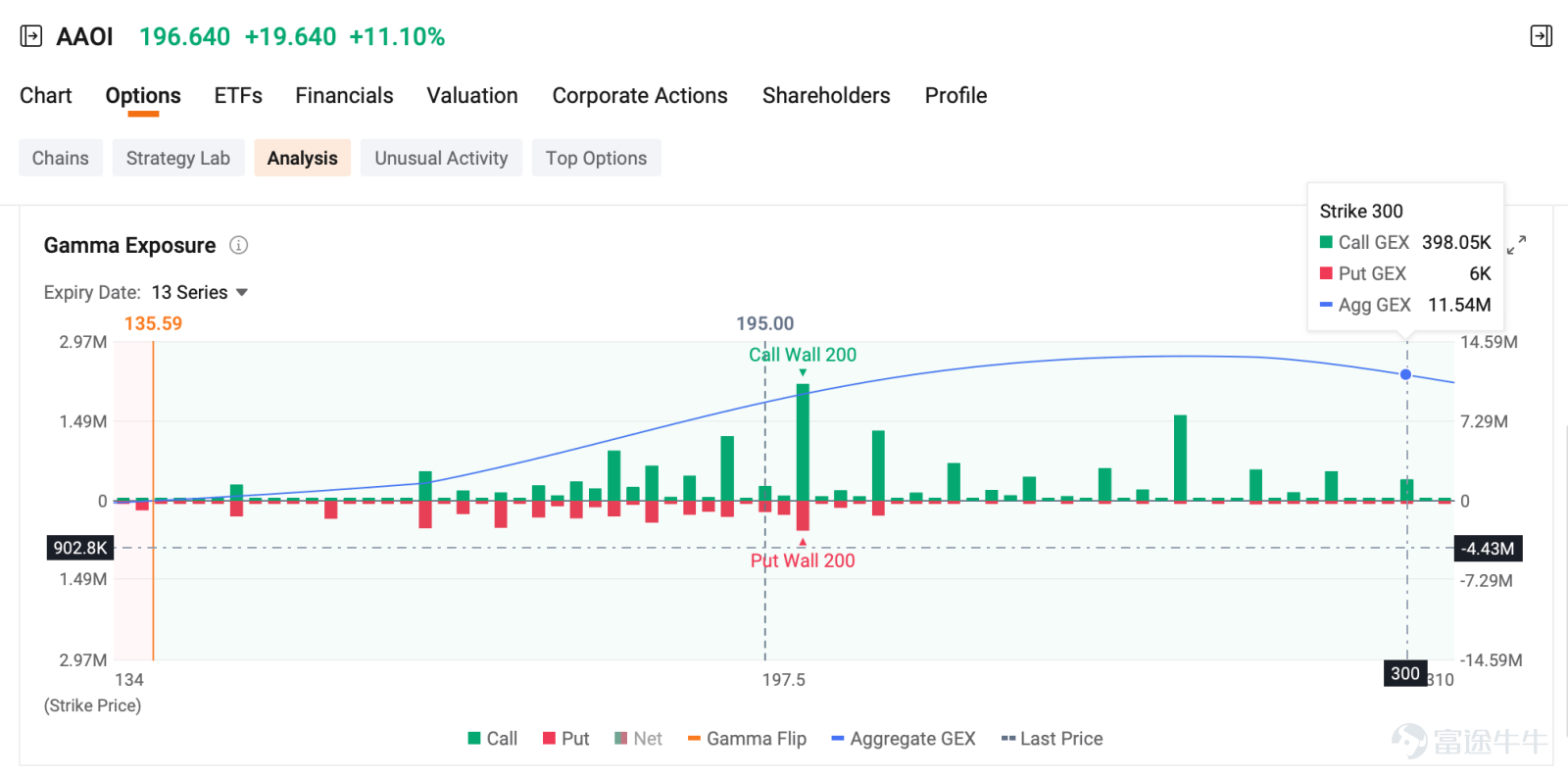Image resolution: width=1568 pixels, height=777 pixels.
Task: Collapse left panel icon beside AAOI
Action: pos(31,36)
